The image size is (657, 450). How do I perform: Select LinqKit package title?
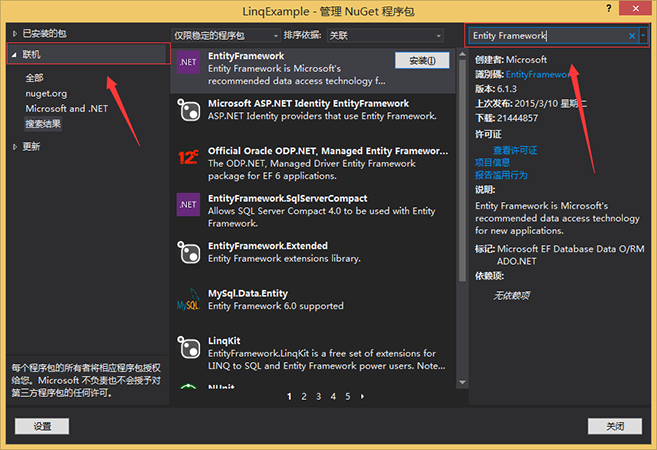pos(224,341)
